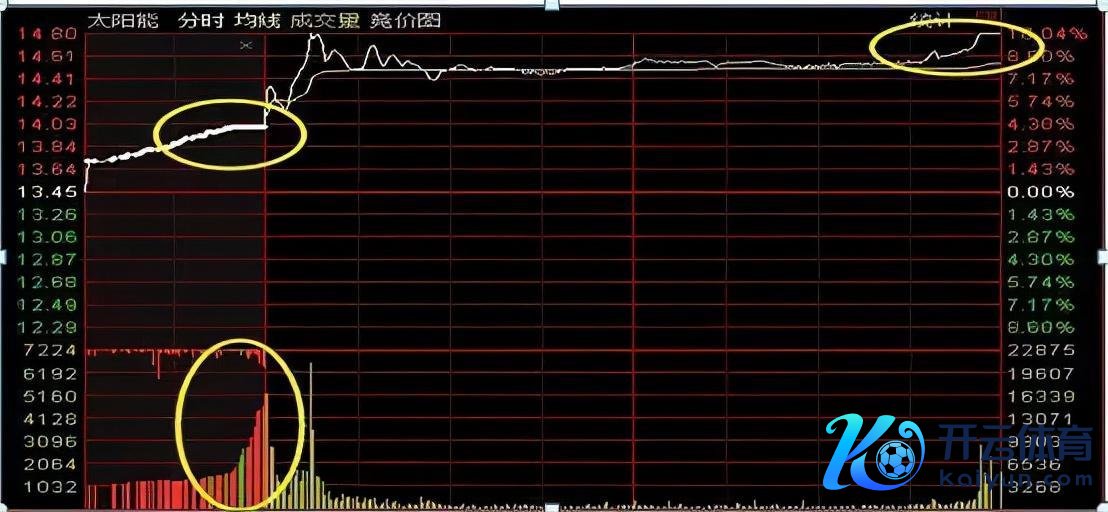Toggle the 成交量 volume display
The image size is (1108, 512).
point(324,20)
